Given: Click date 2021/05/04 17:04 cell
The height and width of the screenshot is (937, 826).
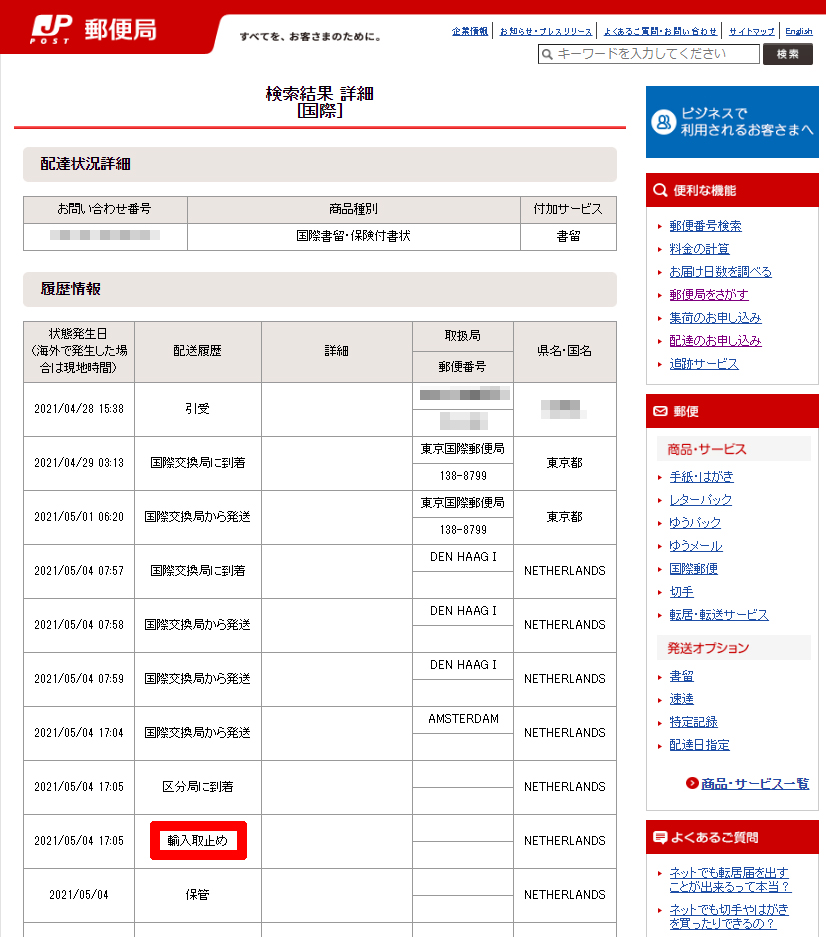Looking at the screenshot, I should click(x=79, y=733).
